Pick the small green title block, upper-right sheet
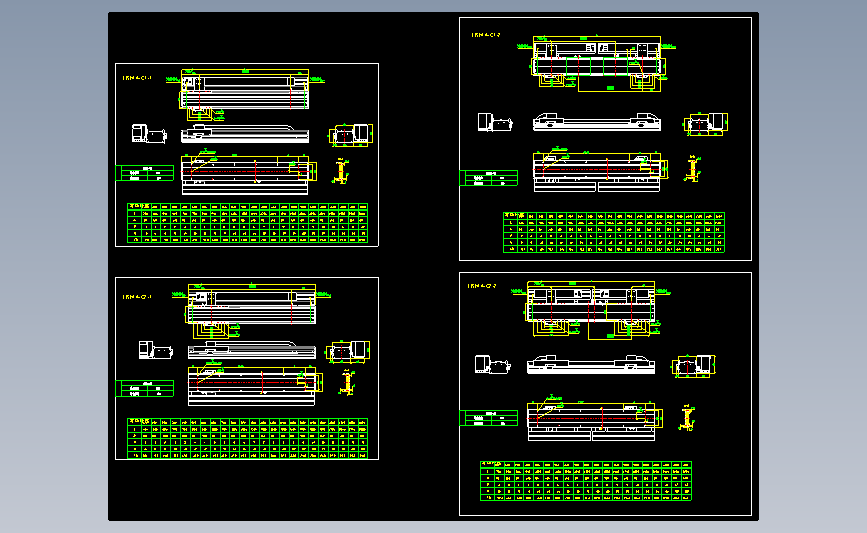867x533 pixels. click(x=489, y=178)
